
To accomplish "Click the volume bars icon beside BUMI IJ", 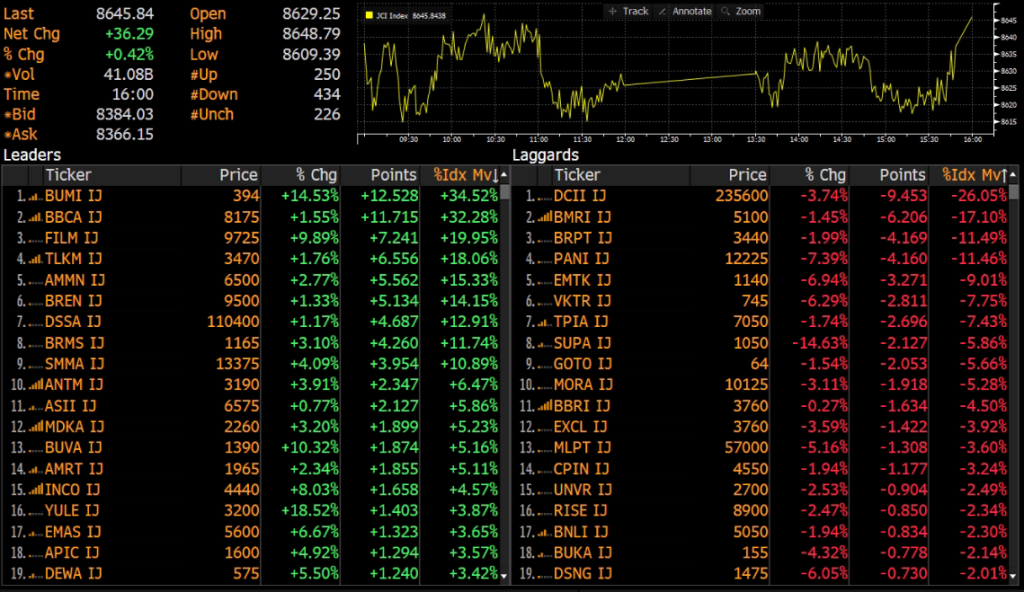I will click(34, 196).
